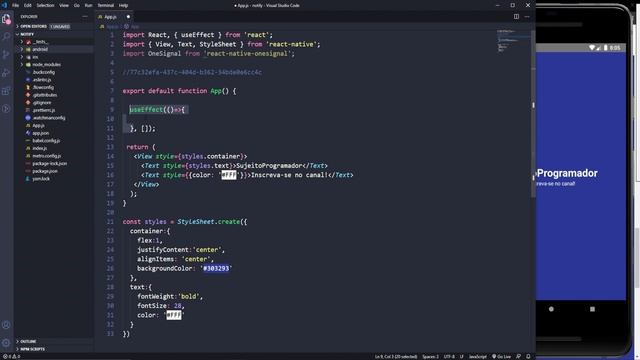
Task: Click Ln 9, Col cursor position indicator
Action: pyautogui.click(x=396, y=356)
